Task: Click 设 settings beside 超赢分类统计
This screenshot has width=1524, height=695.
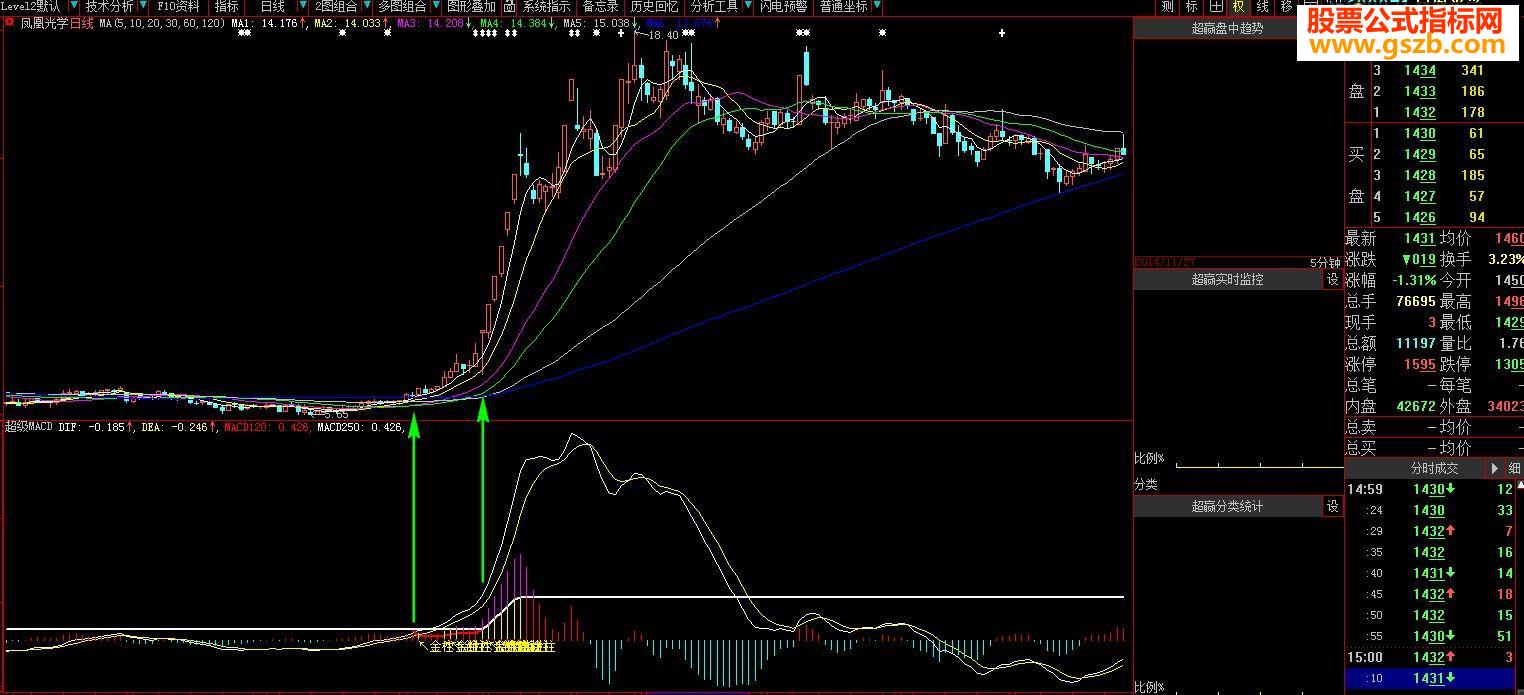Action: click(x=1333, y=507)
